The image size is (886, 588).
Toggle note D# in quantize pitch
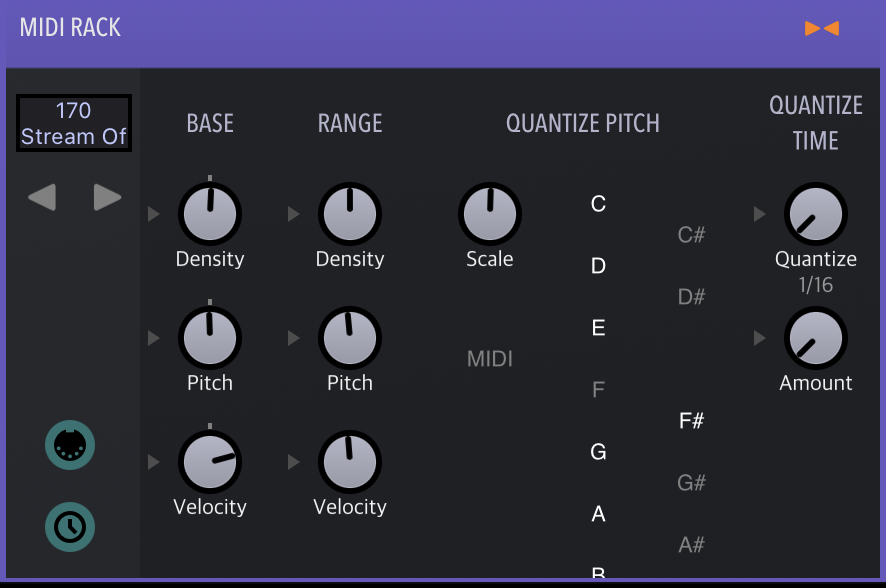(692, 297)
